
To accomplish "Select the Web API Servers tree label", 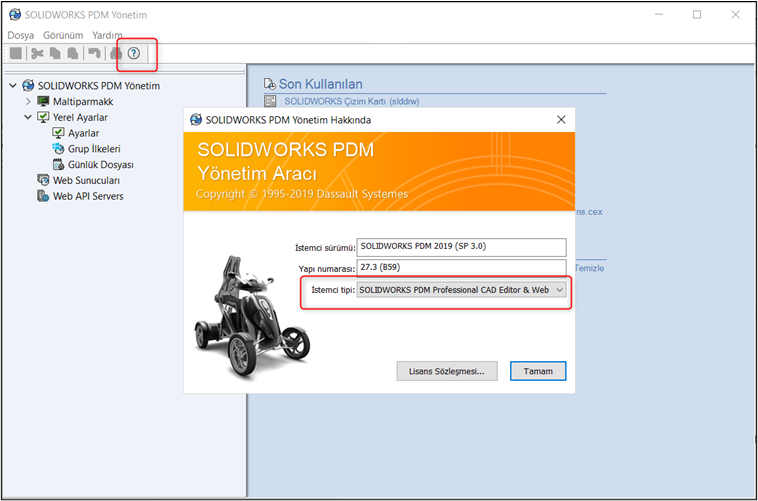I will coord(88,196).
